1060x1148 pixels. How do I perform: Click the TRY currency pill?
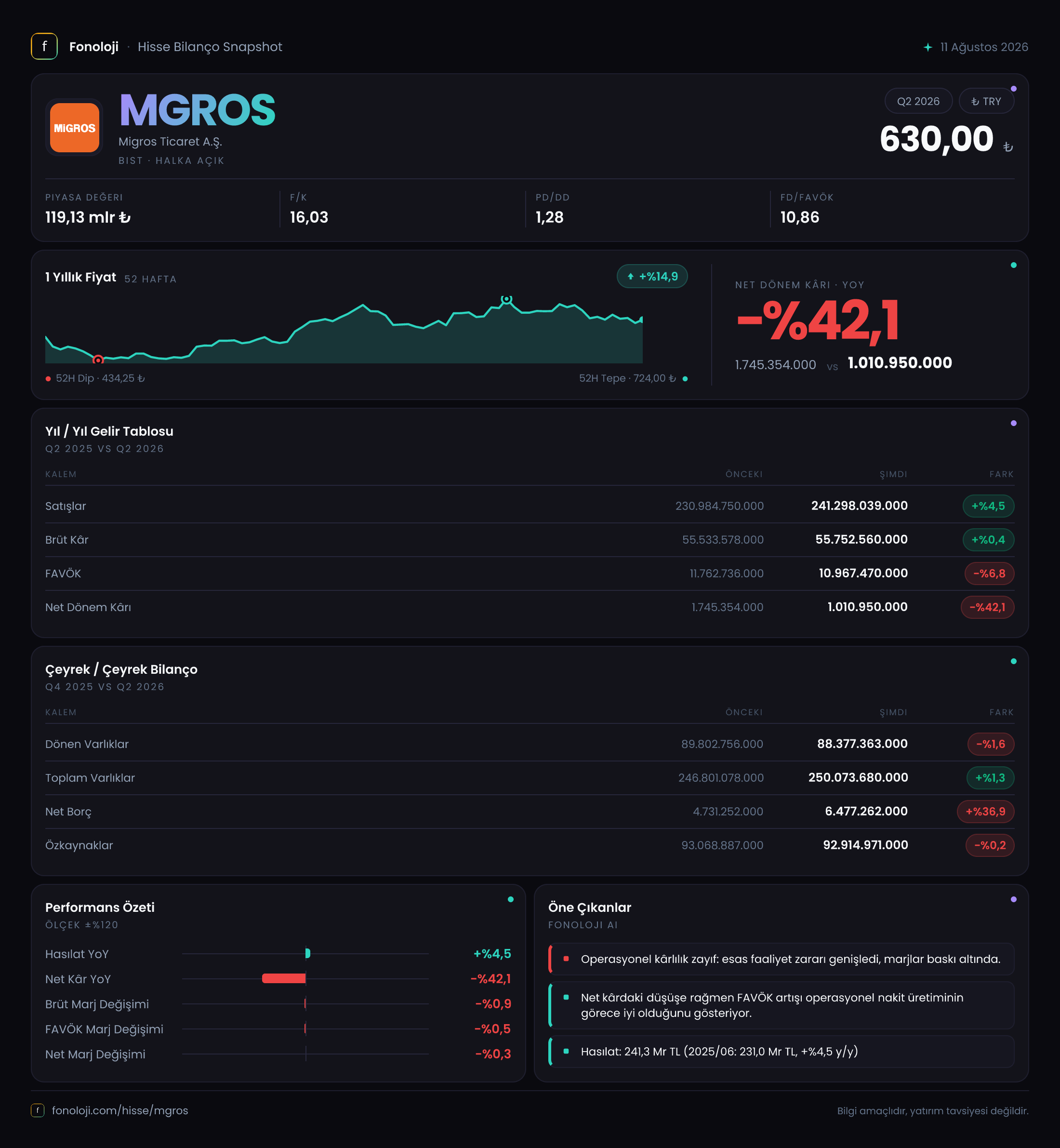[986, 101]
